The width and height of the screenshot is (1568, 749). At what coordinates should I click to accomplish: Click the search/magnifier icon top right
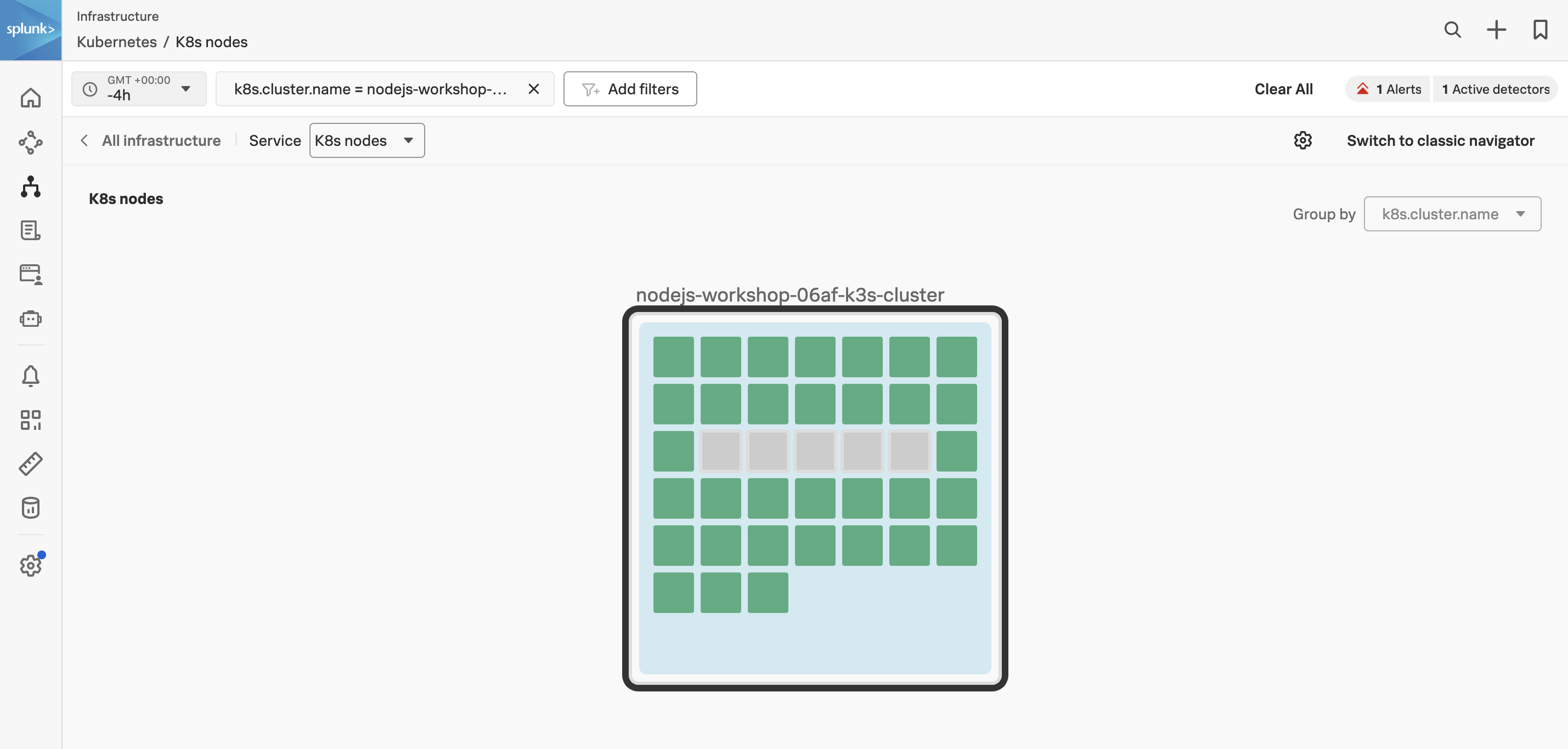[x=1452, y=30]
